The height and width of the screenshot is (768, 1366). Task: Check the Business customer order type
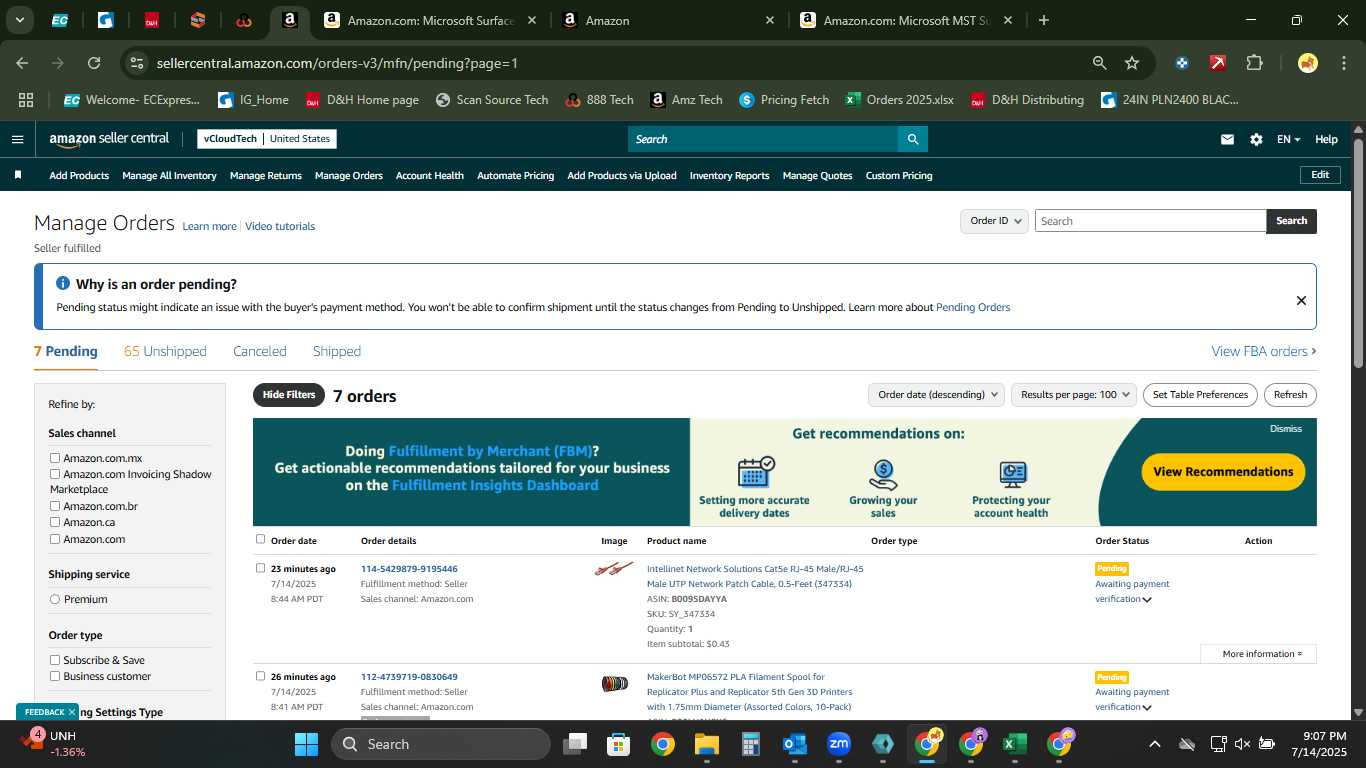coord(55,676)
